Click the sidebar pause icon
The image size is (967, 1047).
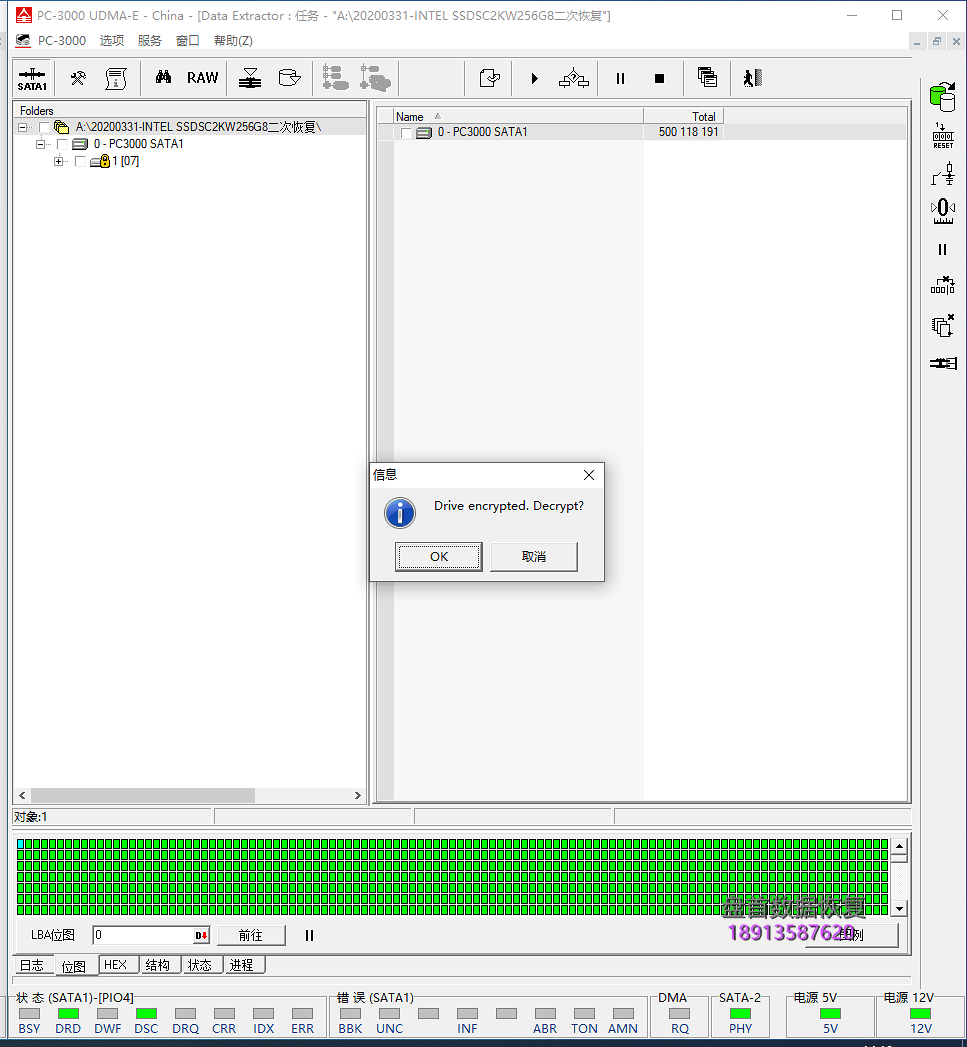point(942,250)
